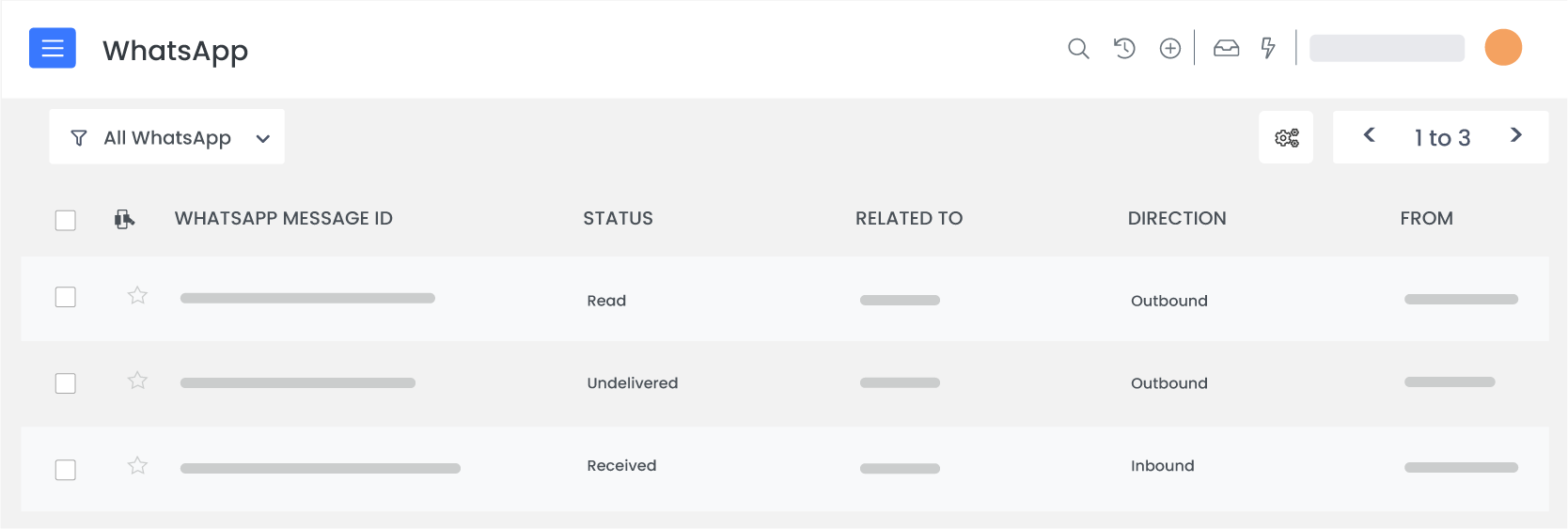This screenshot has width=1568, height=529.
Task: Sort by the DIRECTION column header
Action: click(1176, 219)
